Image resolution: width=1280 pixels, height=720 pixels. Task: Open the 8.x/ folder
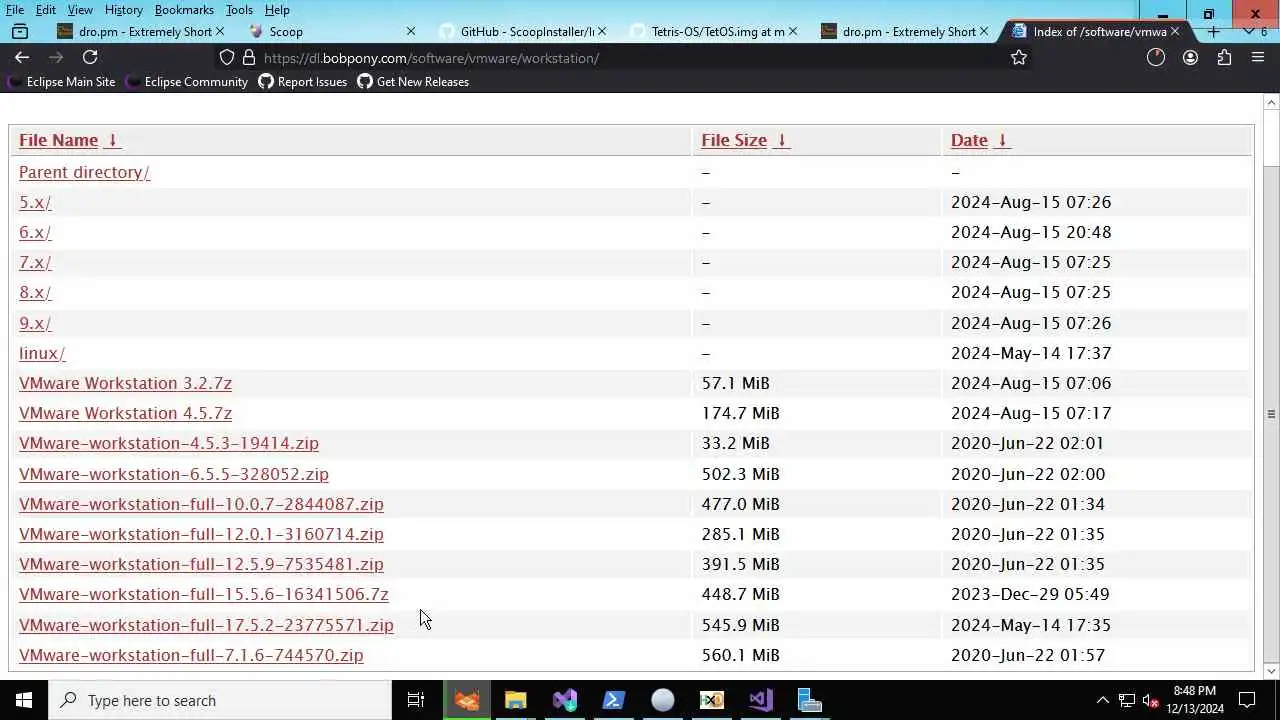click(35, 292)
